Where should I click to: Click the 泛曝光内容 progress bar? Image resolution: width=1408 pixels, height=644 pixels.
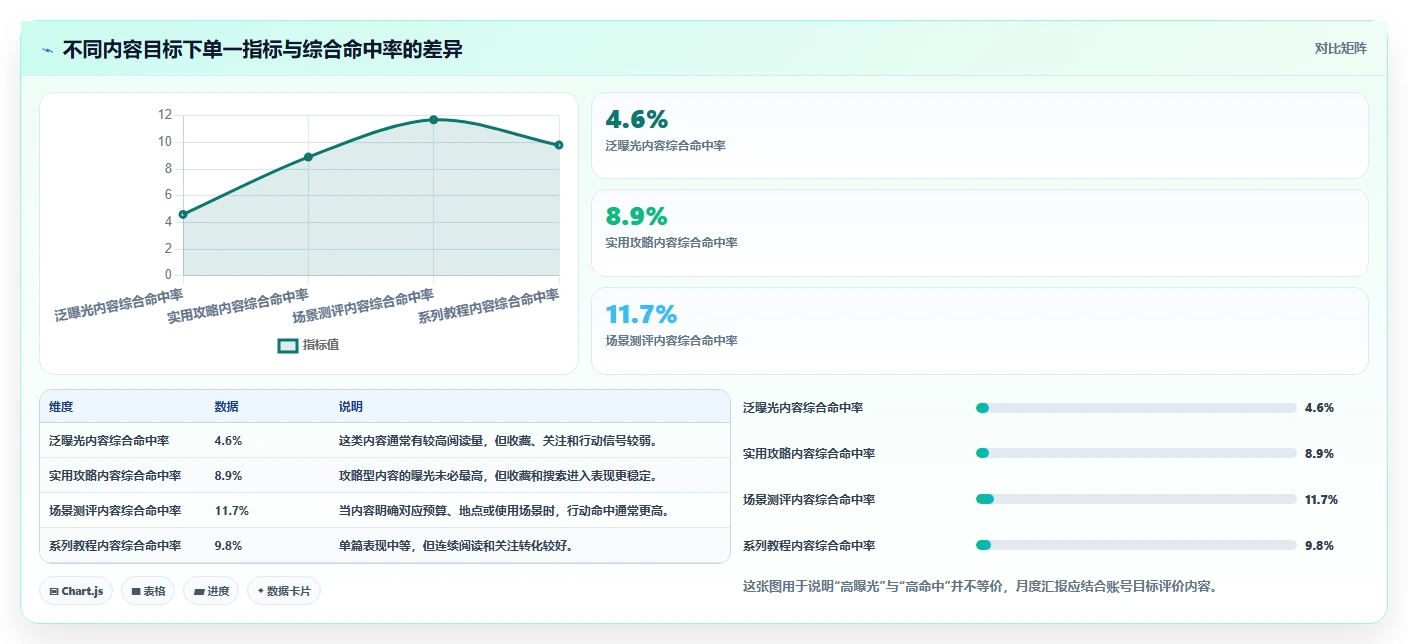tap(1136, 408)
